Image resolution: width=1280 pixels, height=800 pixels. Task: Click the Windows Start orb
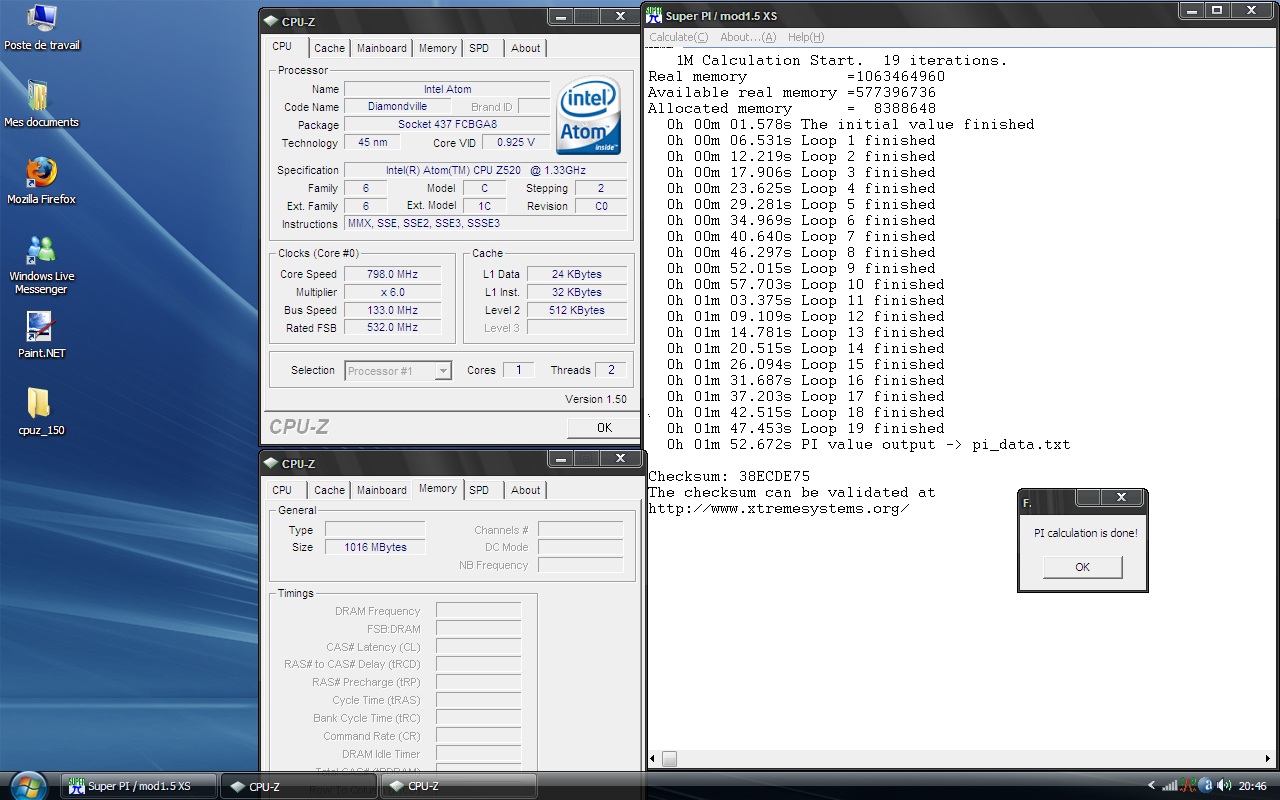(x=28, y=785)
